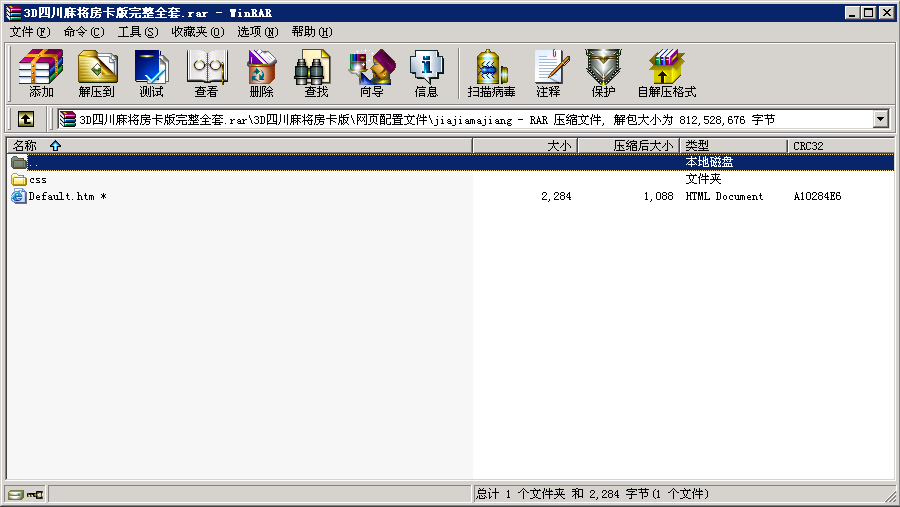
Task: Click the Virus Scan (扫描病毒) icon
Action: click(x=491, y=73)
